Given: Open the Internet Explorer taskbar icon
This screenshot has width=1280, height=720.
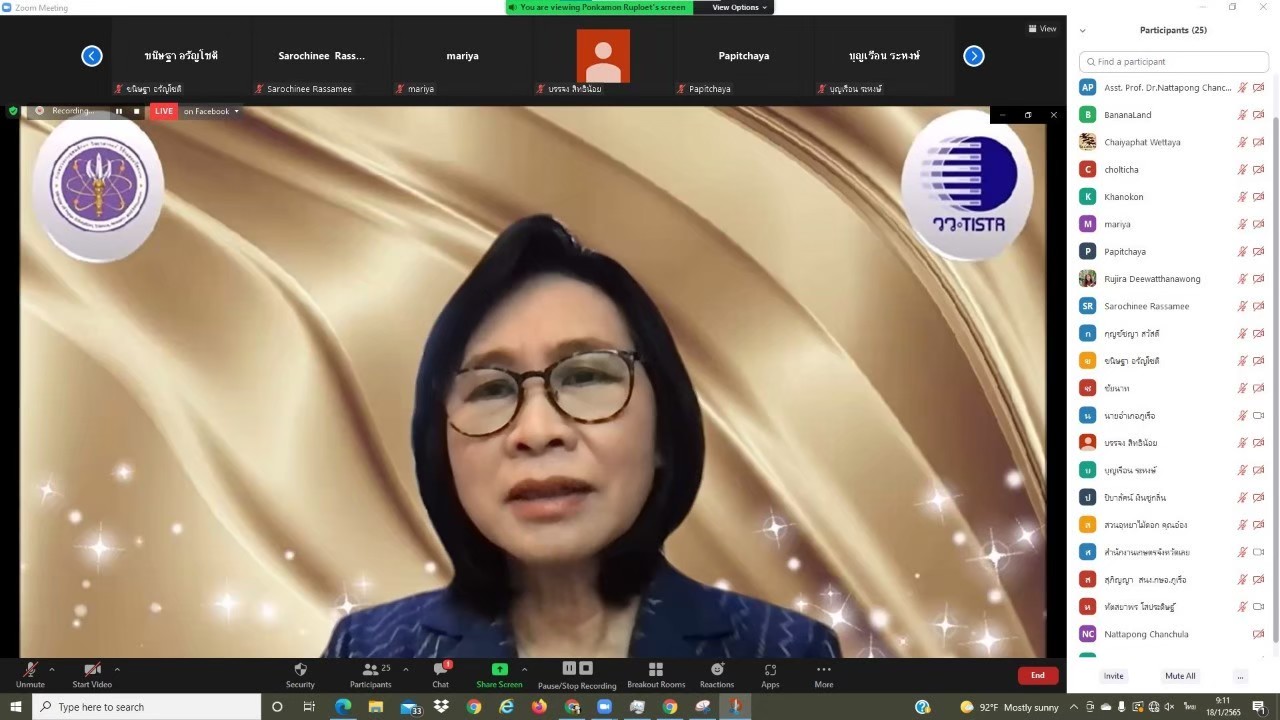Looking at the screenshot, I should coord(506,707).
